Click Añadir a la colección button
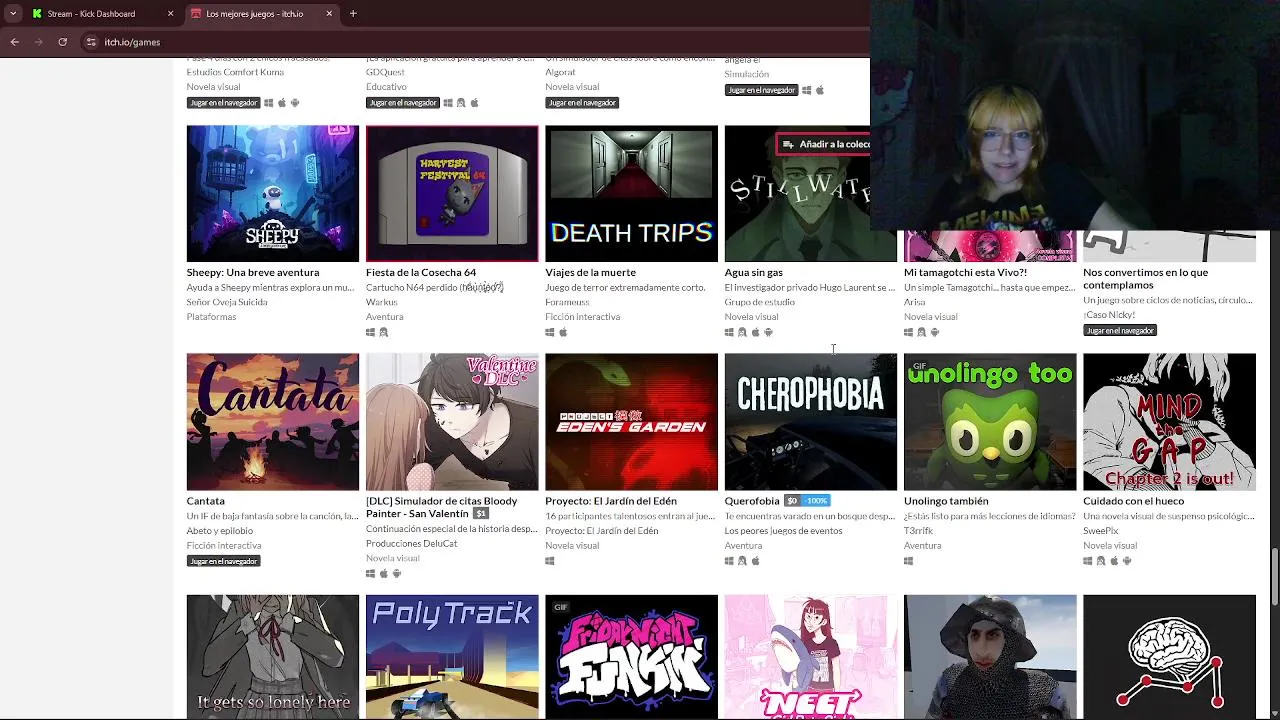 pos(824,144)
